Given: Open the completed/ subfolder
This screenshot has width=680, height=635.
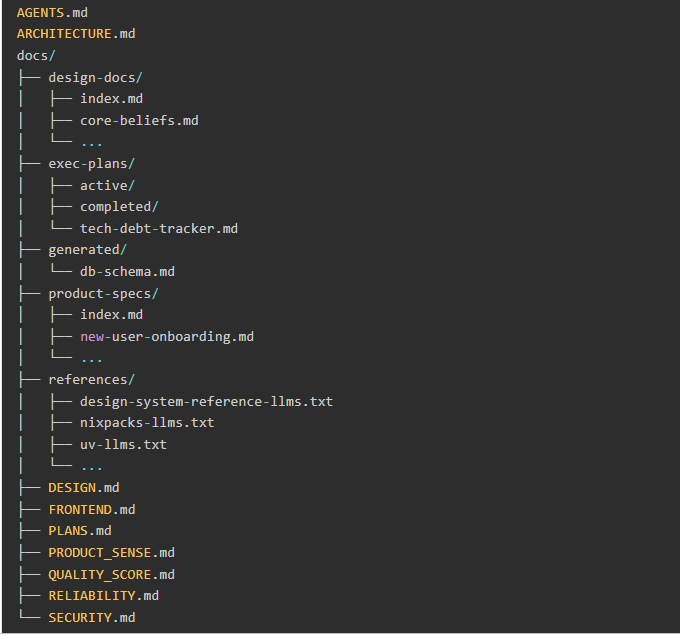Looking at the screenshot, I should pyautogui.click(x=119, y=207).
